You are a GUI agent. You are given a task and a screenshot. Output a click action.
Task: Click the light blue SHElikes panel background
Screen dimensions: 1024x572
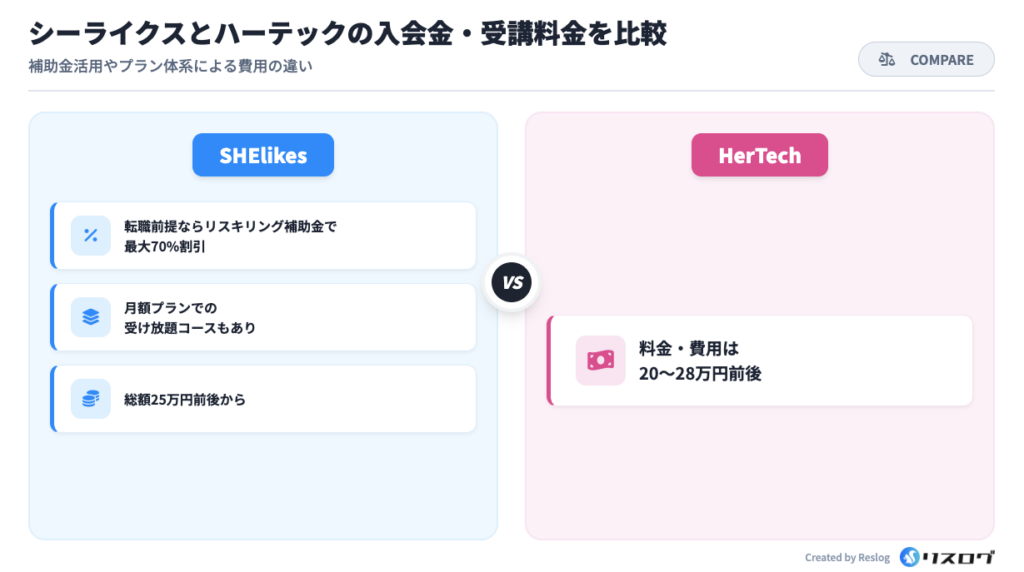click(x=263, y=490)
